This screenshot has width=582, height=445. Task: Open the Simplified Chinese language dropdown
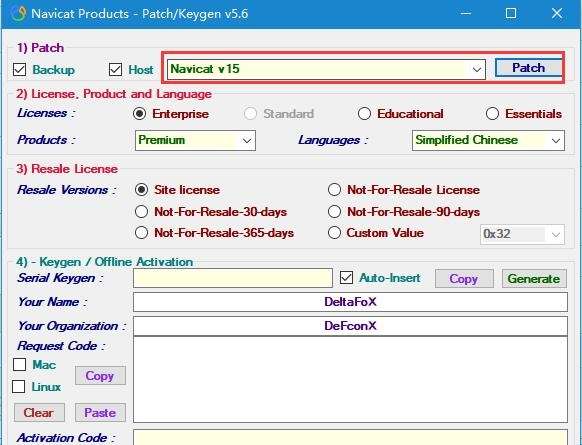click(x=488, y=140)
